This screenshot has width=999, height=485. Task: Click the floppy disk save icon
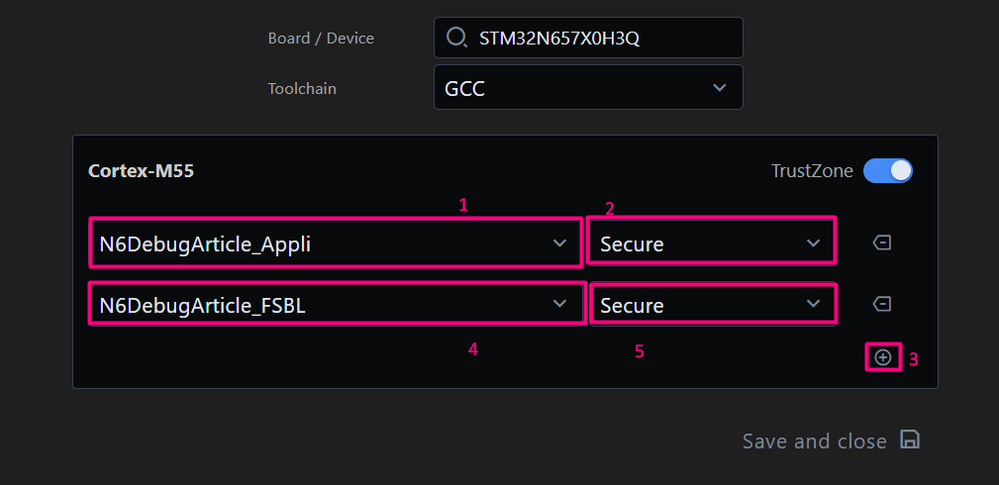[909, 440]
